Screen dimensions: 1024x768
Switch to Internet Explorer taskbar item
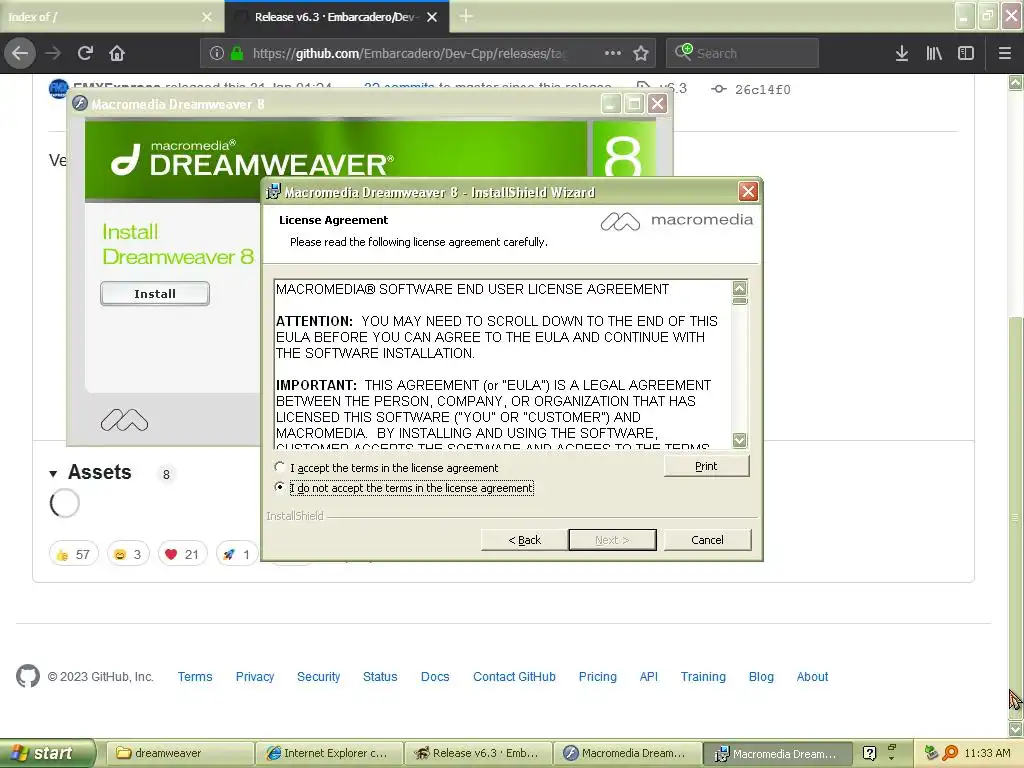tap(328, 753)
